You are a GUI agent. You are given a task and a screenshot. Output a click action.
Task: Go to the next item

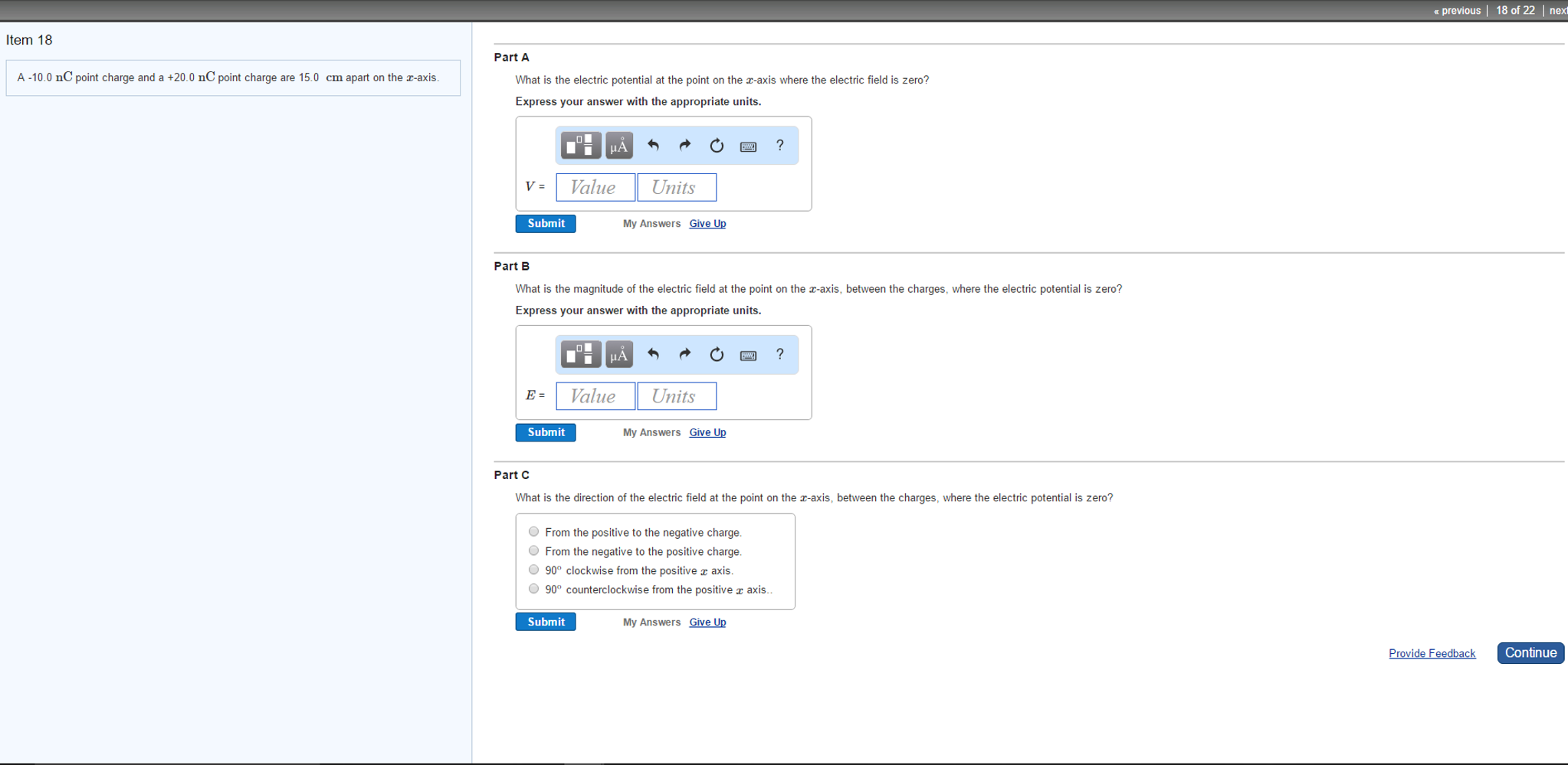click(x=1558, y=11)
